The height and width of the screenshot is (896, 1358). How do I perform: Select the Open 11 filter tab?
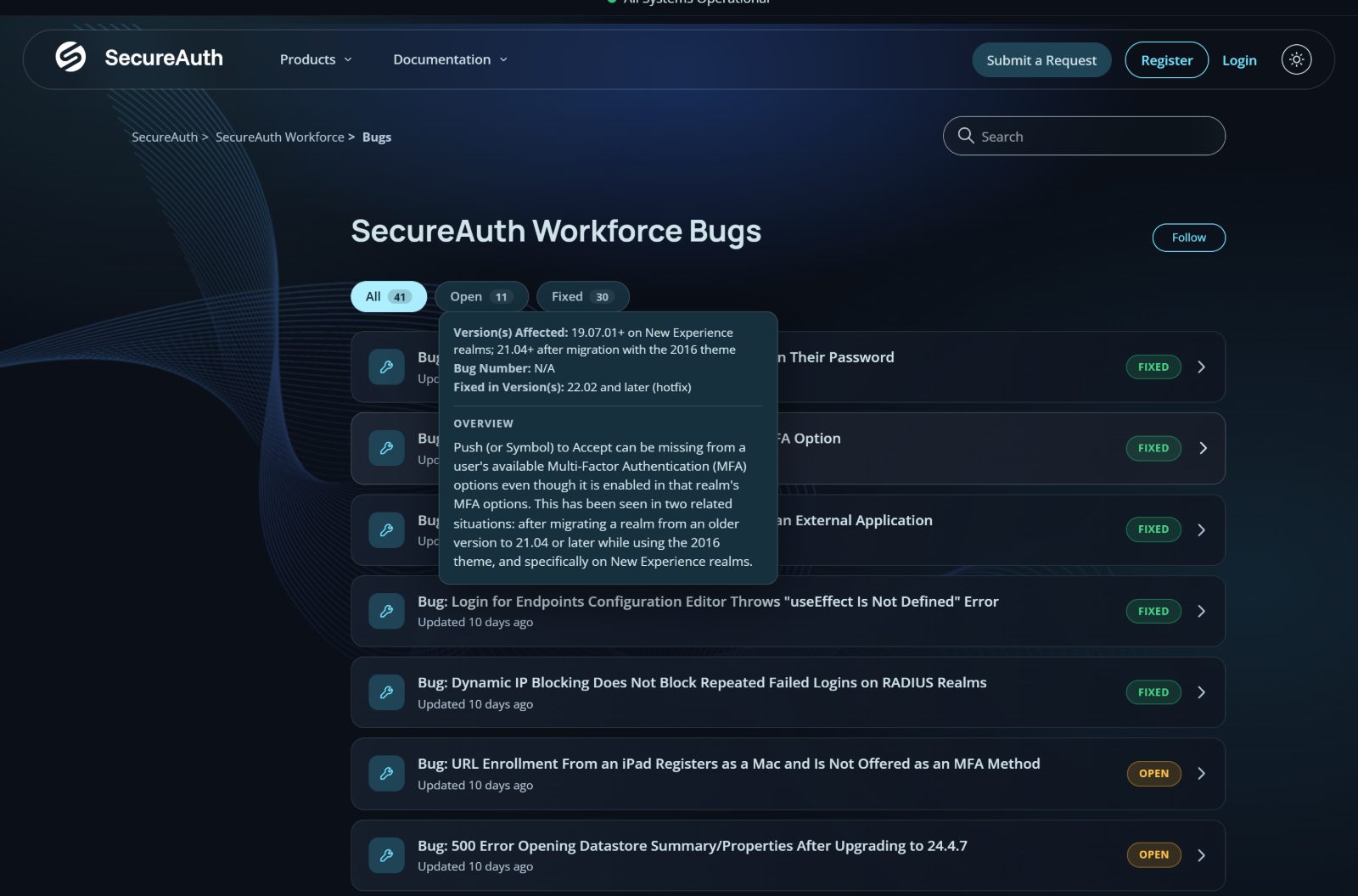tap(481, 296)
